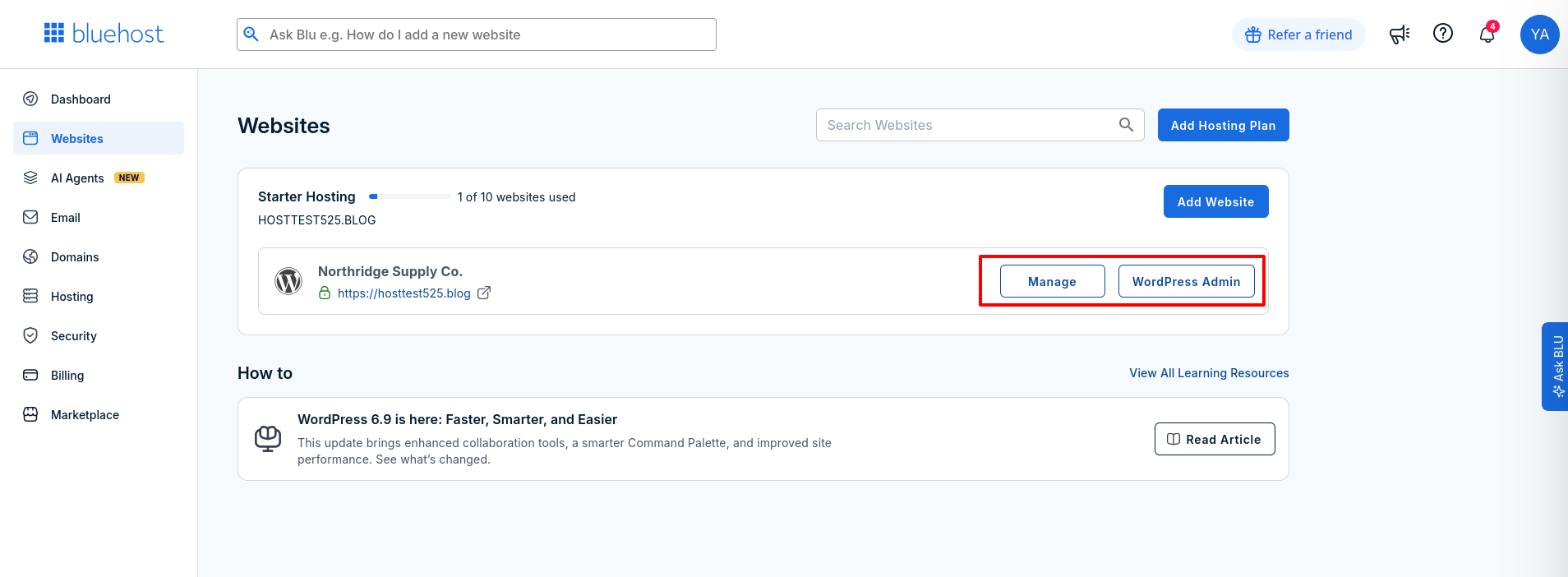Viewport: 1568px width, 577px height.
Task: Click the How to section heading
Action: tap(265, 373)
